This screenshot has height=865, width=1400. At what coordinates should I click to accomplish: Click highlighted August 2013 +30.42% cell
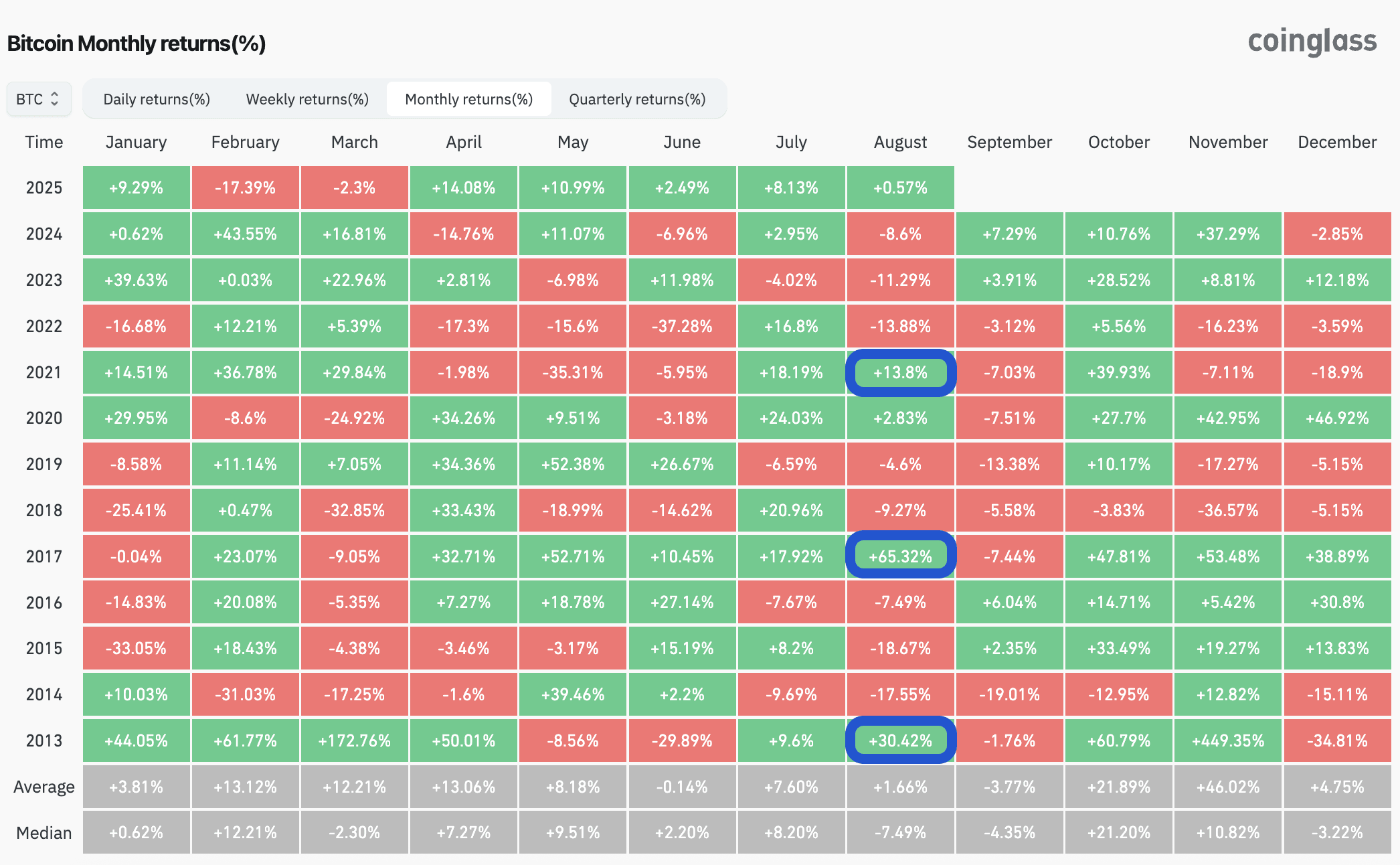tap(900, 740)
